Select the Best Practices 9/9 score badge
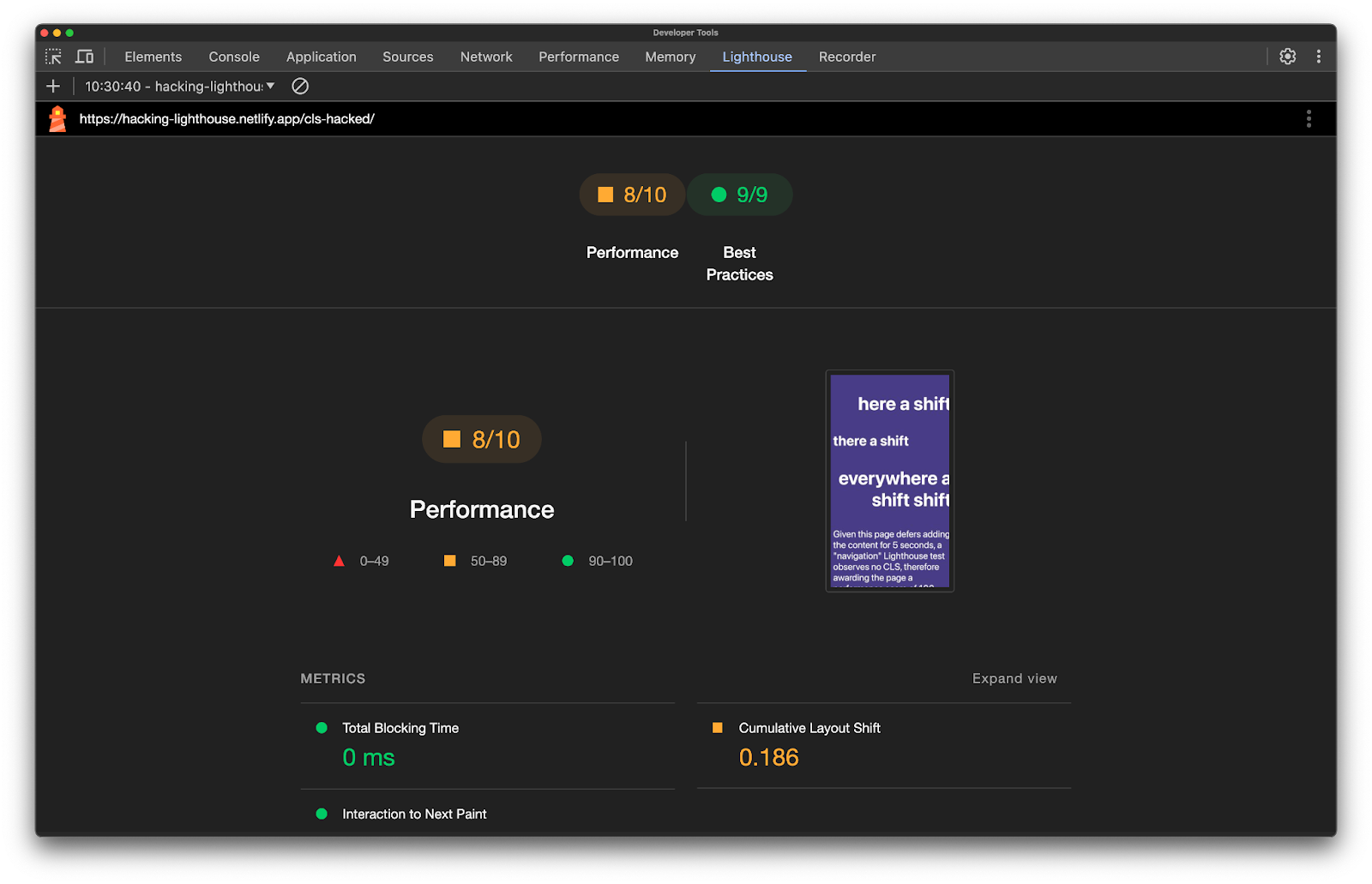 point(739,195)
